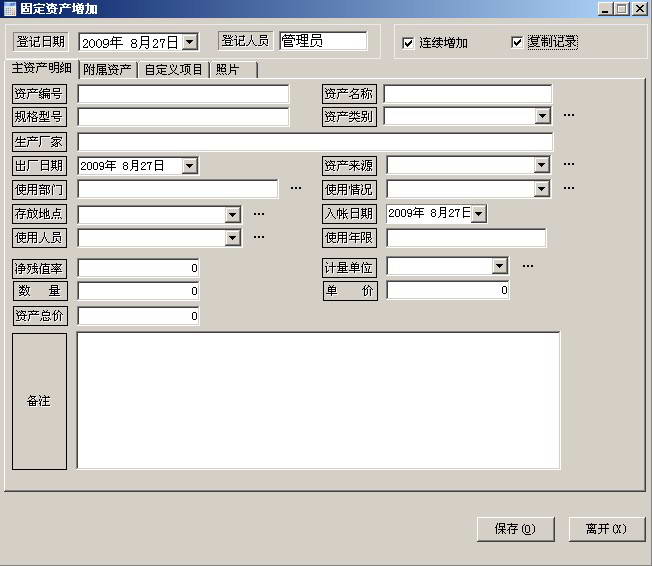Switch to the 照片 tab
Screen dimensions: 652x566
pyautogui.click(x=234, y=70)
